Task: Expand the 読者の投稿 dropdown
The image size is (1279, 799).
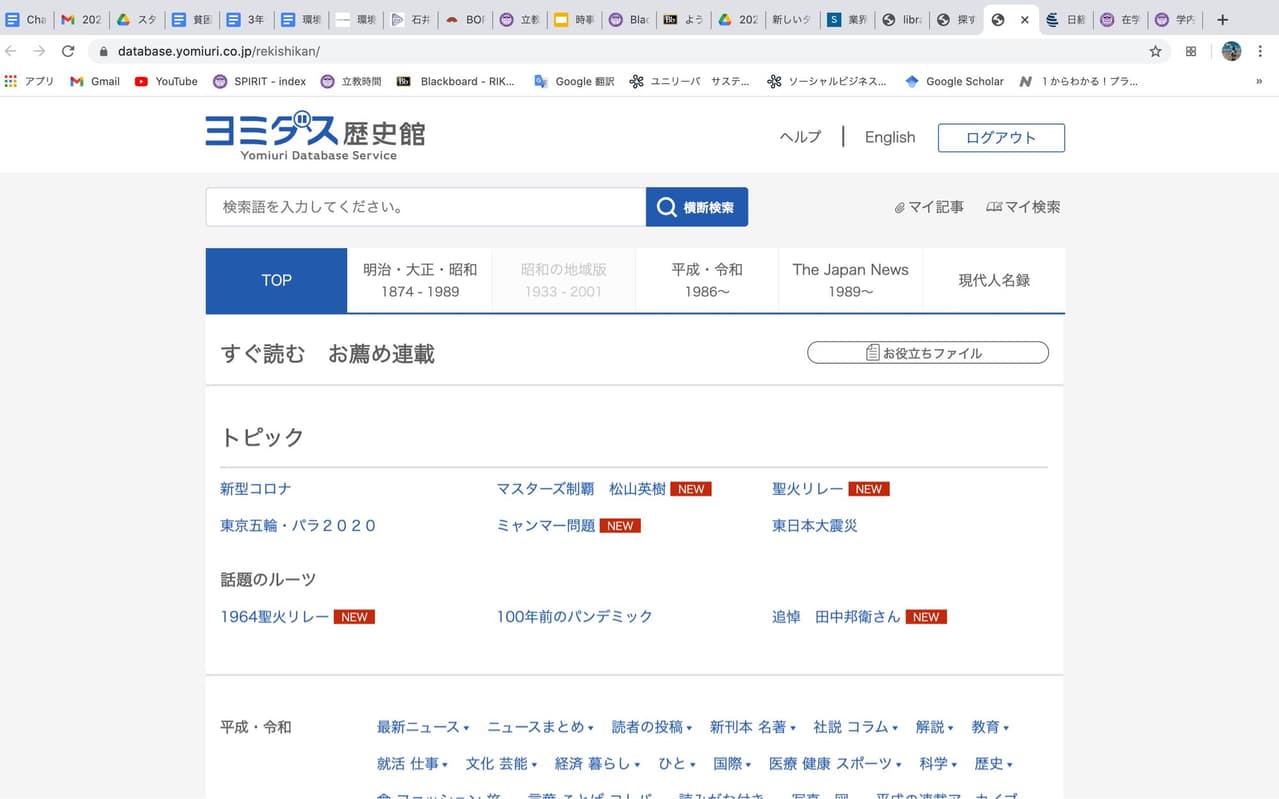Action: click(x=652, y=727)
